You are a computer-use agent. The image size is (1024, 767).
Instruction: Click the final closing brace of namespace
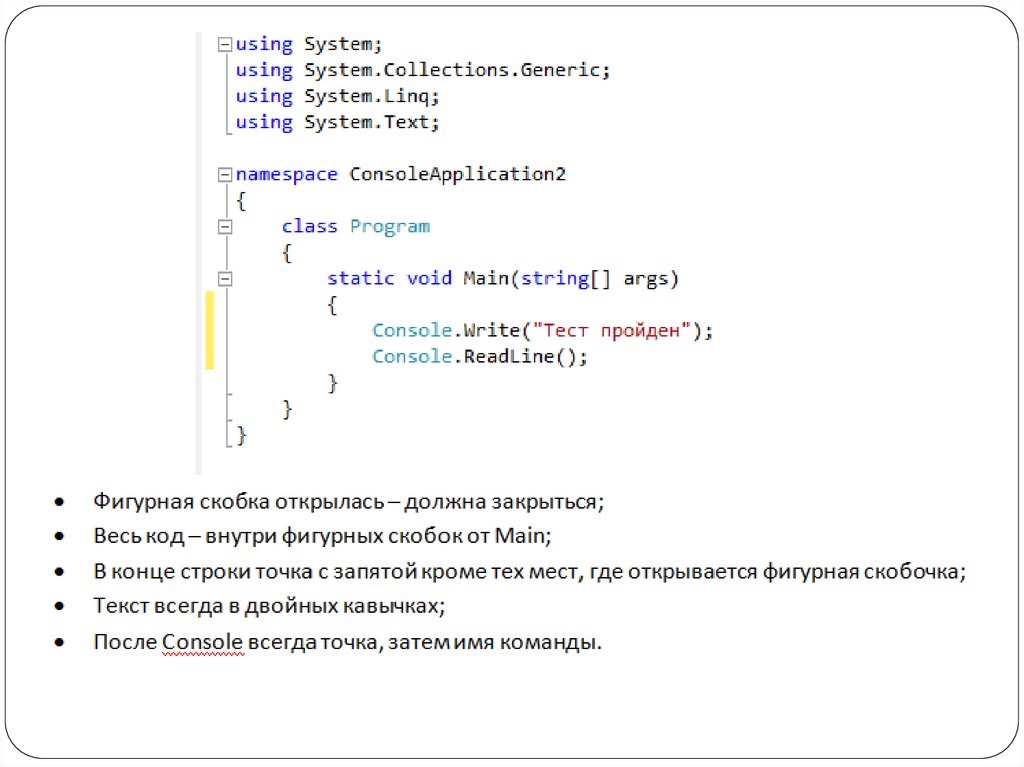click(240, 435)
